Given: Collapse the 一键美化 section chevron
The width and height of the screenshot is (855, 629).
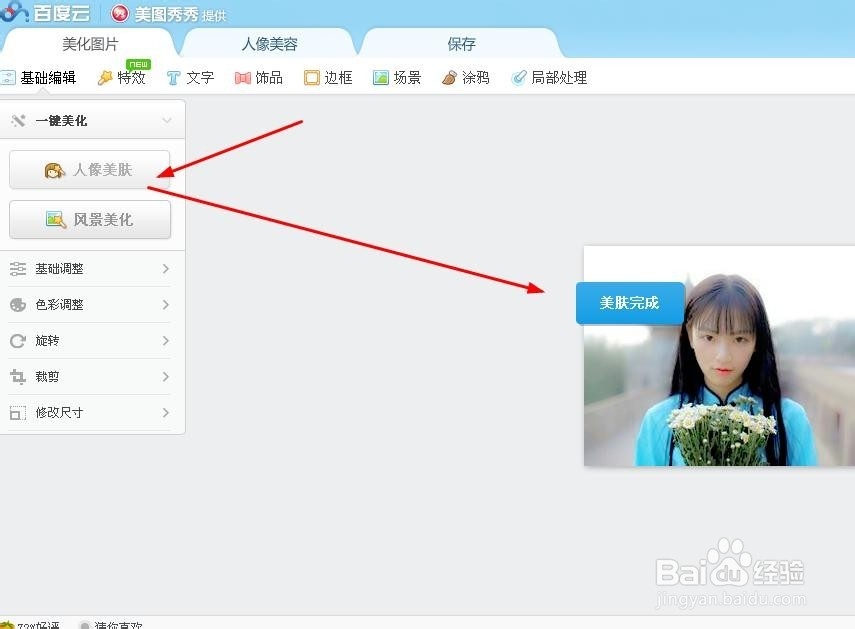Looking at the screenshot, I should [167, 120].
